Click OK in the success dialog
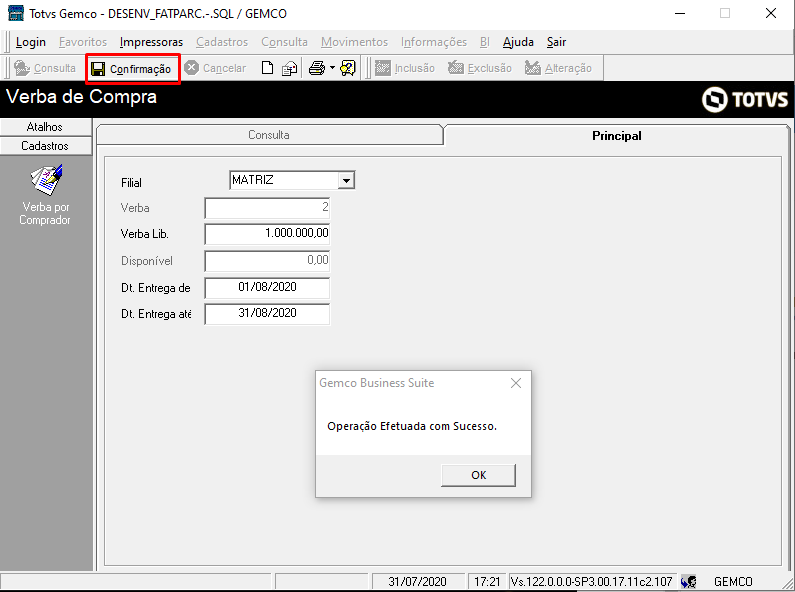This screenshot has height=592, width=795. (478, 475)
